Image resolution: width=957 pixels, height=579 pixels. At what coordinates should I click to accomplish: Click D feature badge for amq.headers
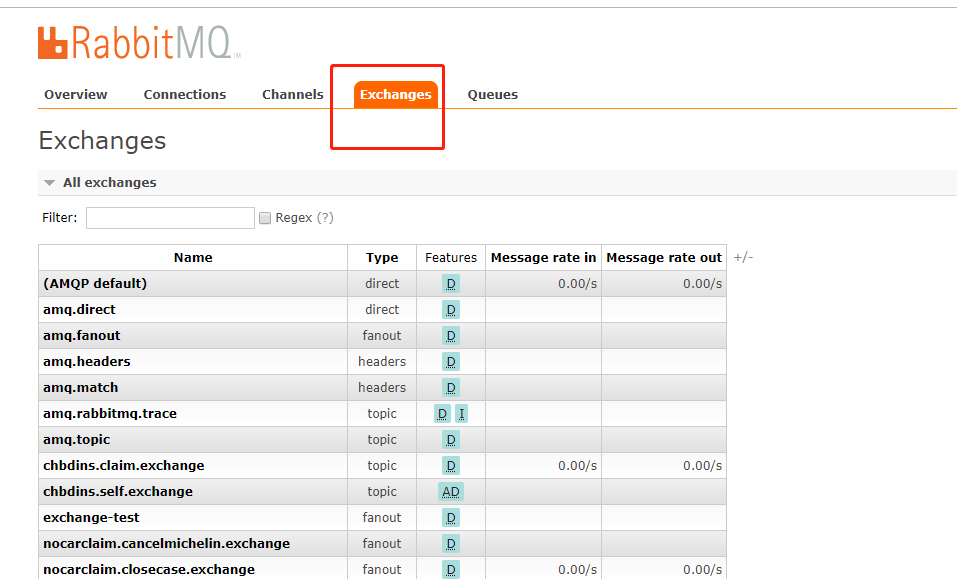pos(451,362)
